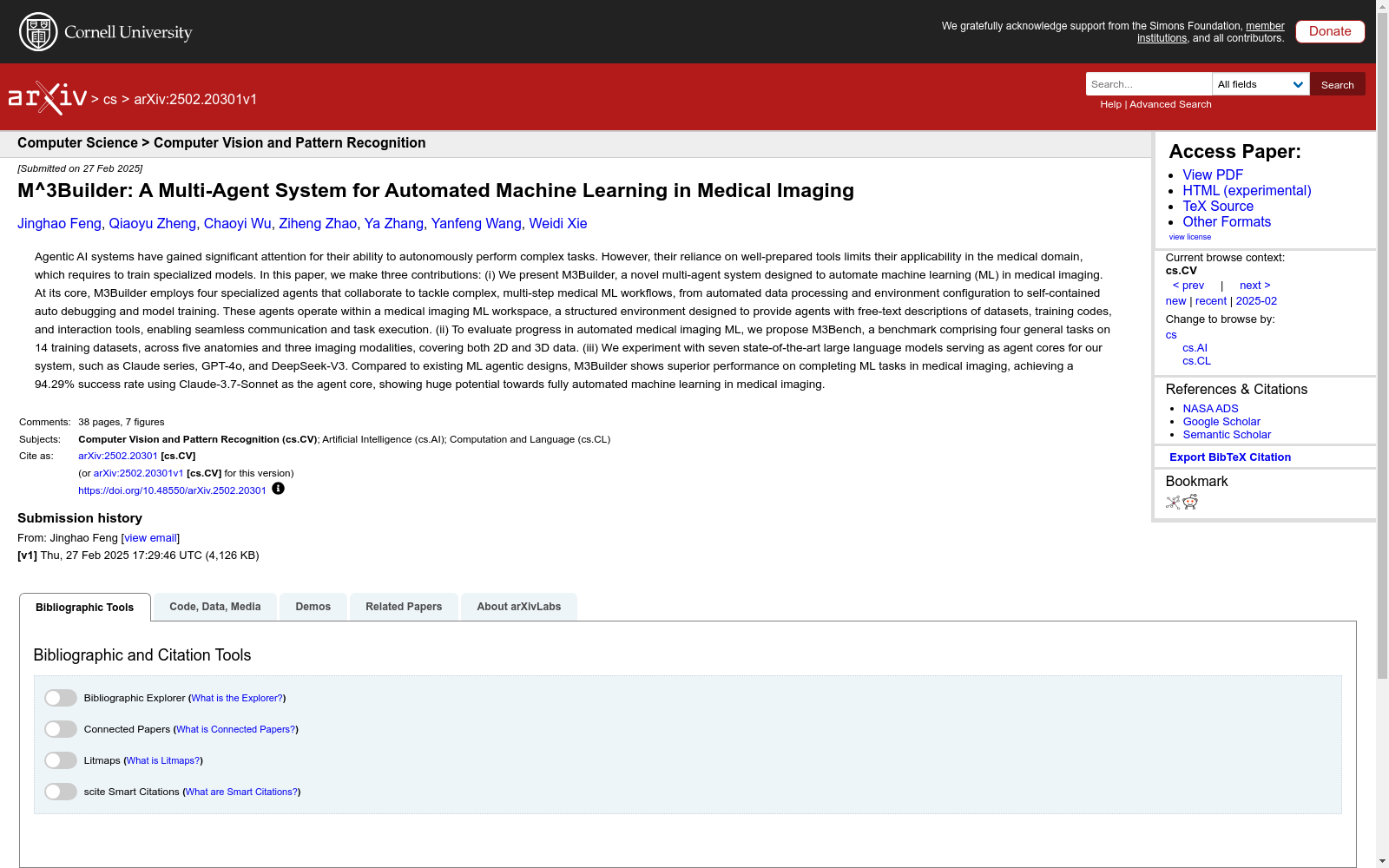Click the page vertical scrollbar
The width and height of the screenshot is (1389, 868).
(1382, 347)
